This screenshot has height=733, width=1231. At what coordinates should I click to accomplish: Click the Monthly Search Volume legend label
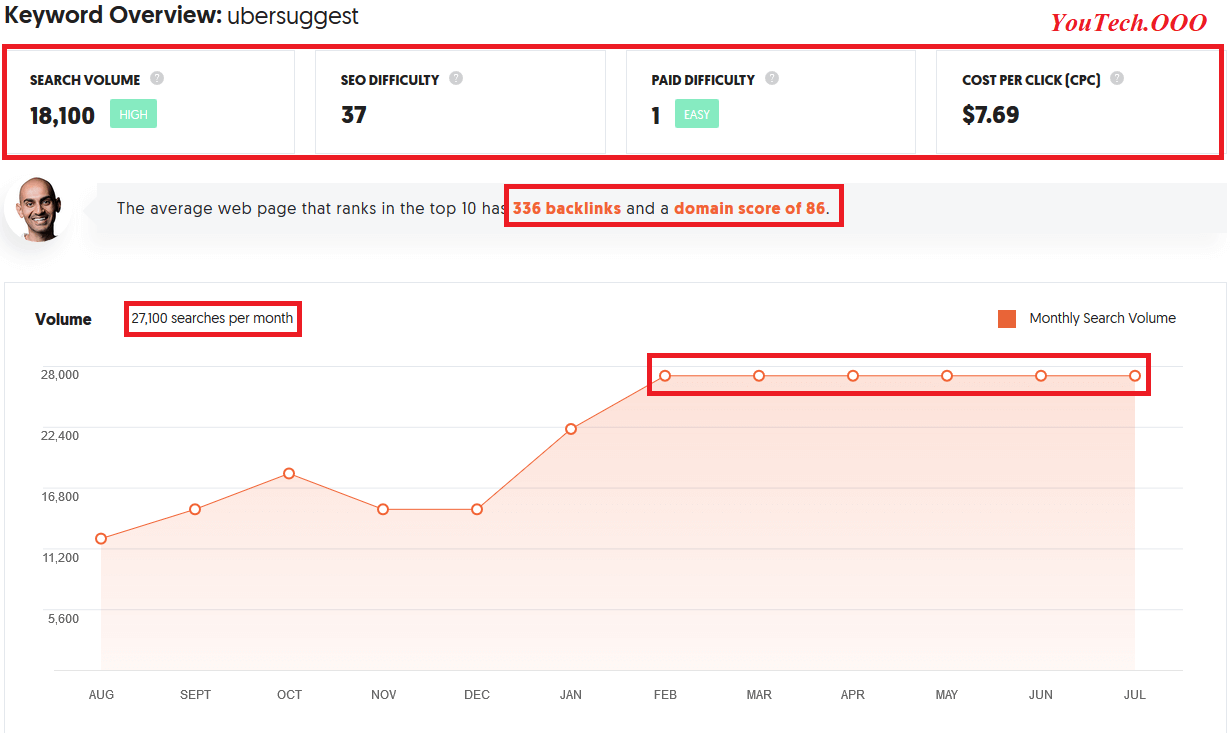coord(1102,318)
